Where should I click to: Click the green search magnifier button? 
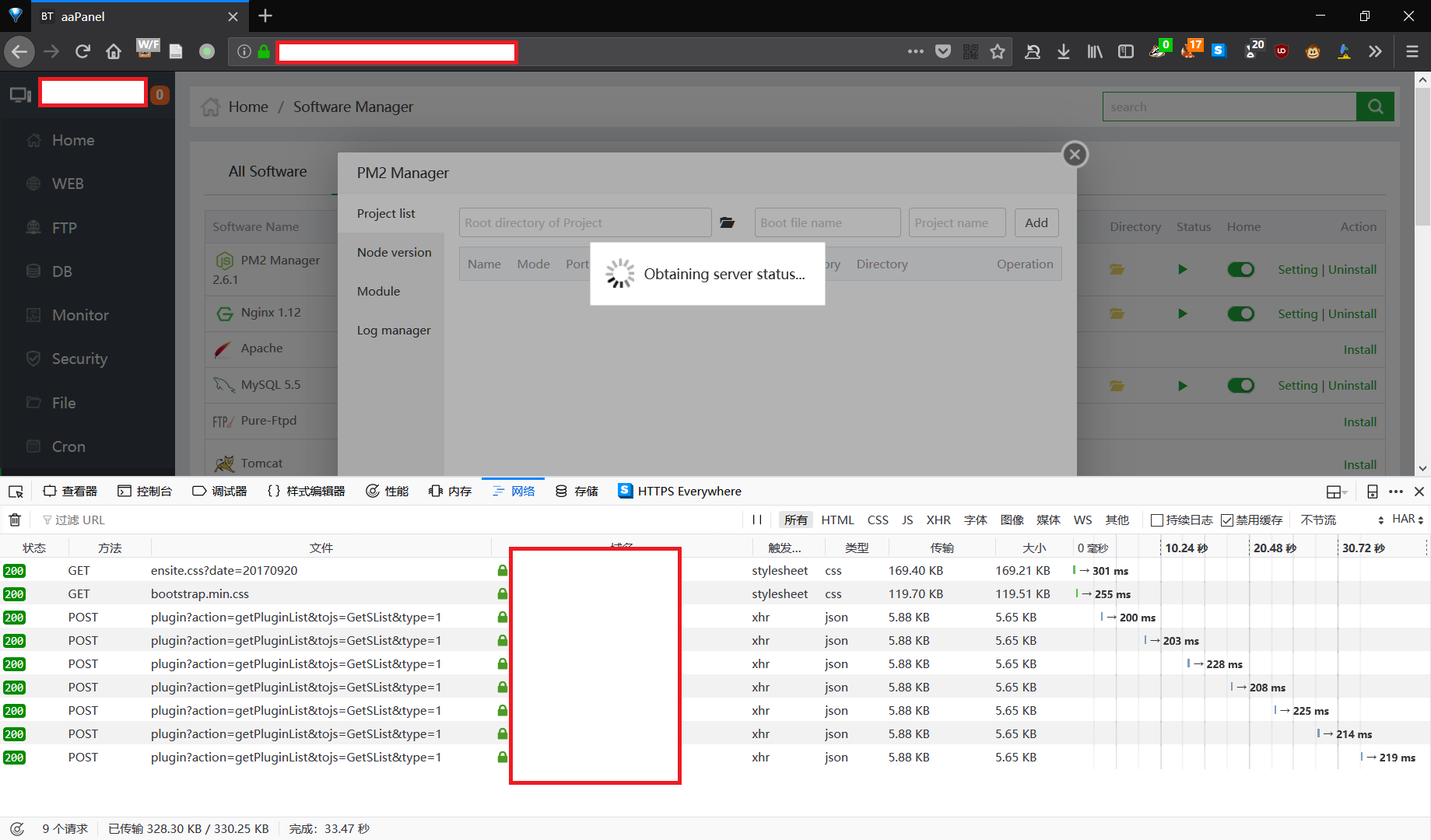tap(1375, 107)
